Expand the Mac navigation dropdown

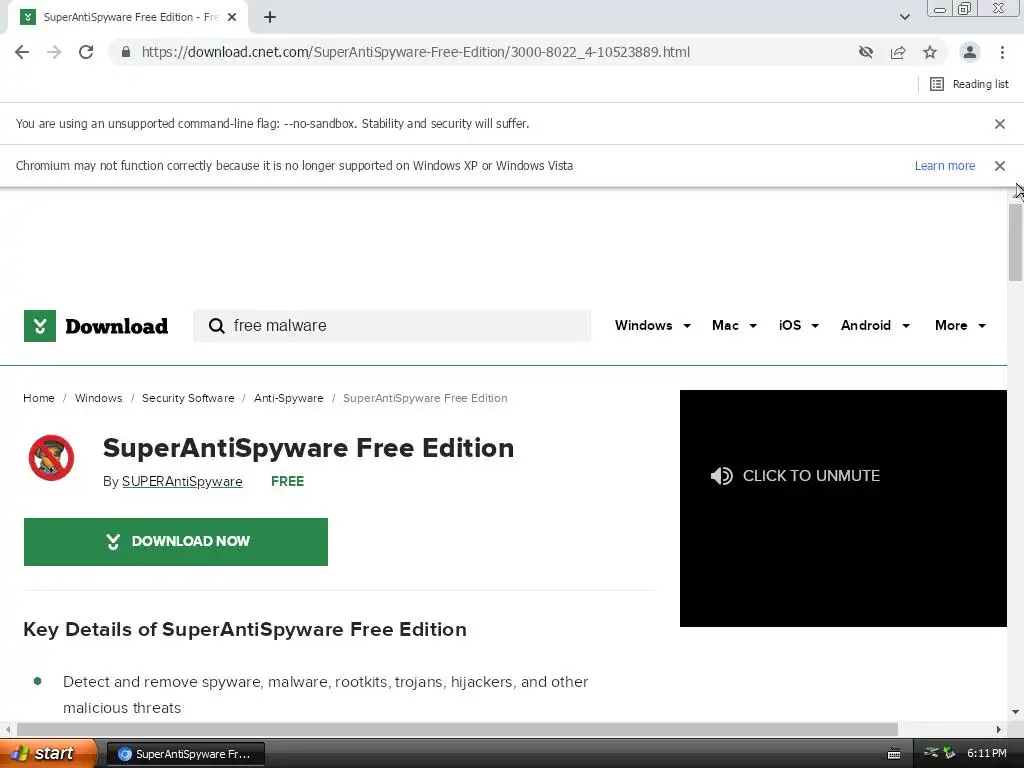point(734,325)
